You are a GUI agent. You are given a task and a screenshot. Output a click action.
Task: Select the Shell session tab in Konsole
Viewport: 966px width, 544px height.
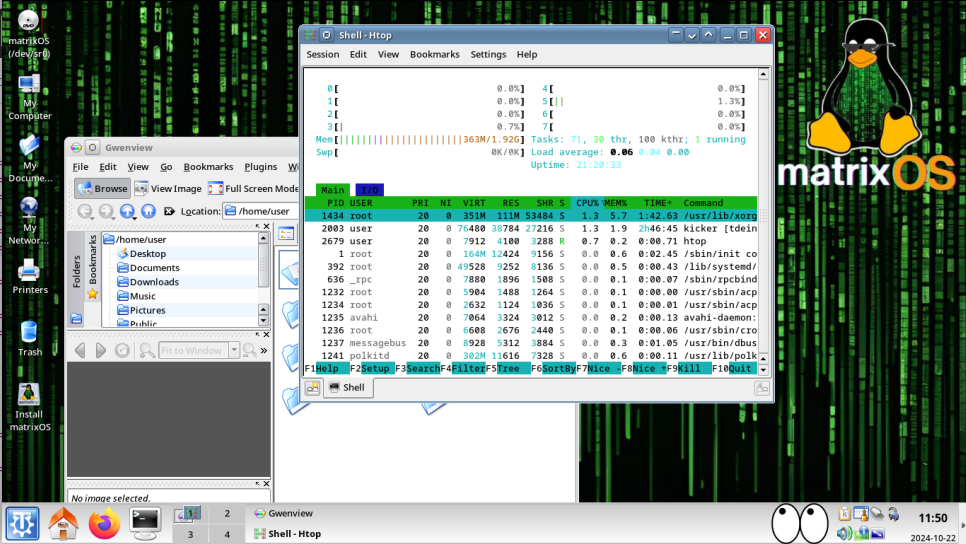point(347,388)
